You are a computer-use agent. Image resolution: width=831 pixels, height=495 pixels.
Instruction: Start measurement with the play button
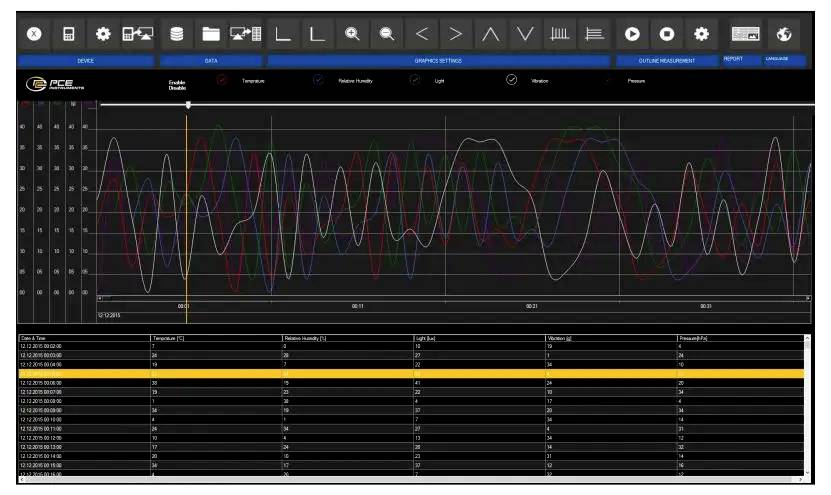[632, 34]
